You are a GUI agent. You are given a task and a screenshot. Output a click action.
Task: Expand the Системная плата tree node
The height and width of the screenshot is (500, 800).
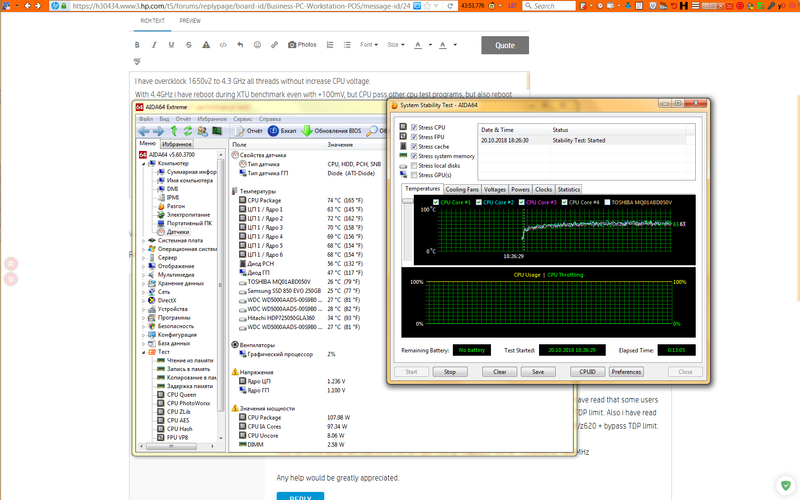click(x=142, y=240)
